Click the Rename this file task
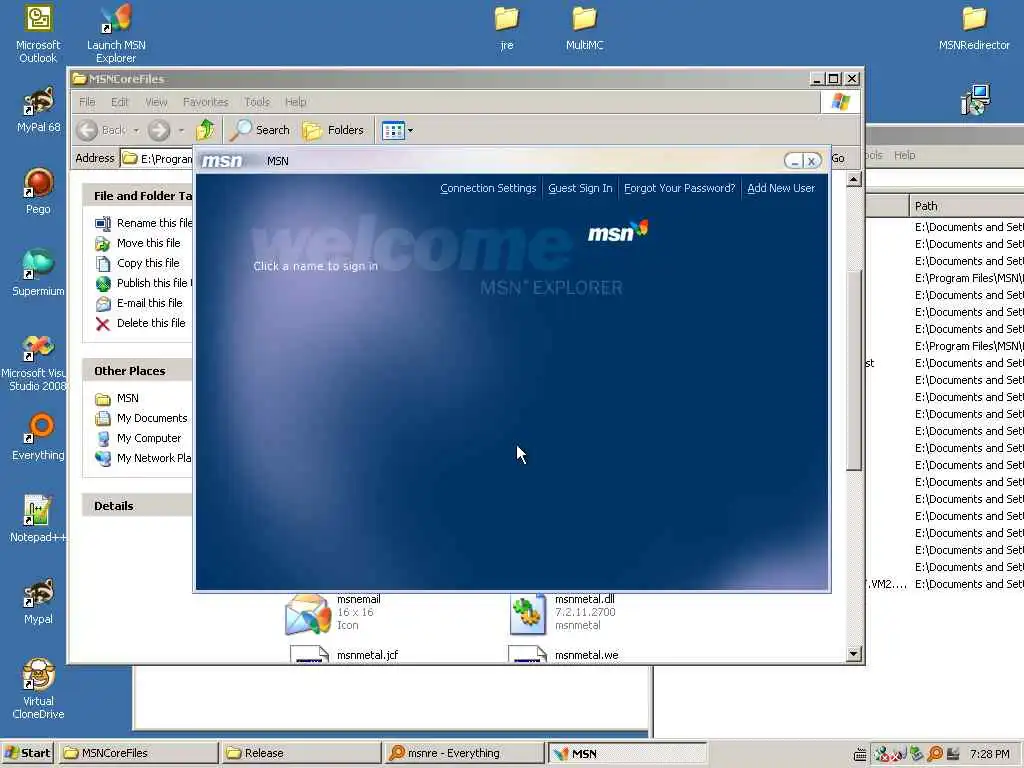Screen dimensions: 1024x768 click(x=144, y=223)
